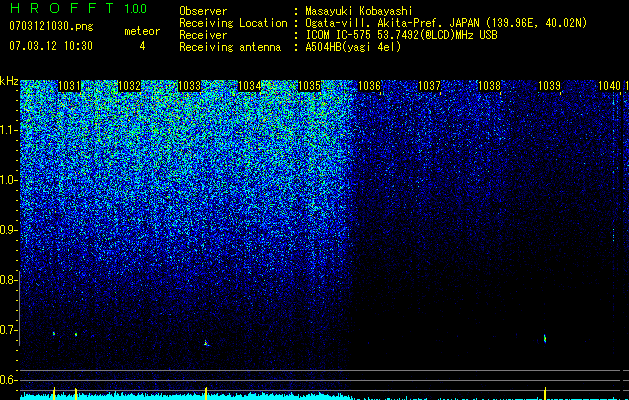Click the HROFFT 1.0.0 title text
The height and width of the screenshot is (400, 629).
click(78, 8)
